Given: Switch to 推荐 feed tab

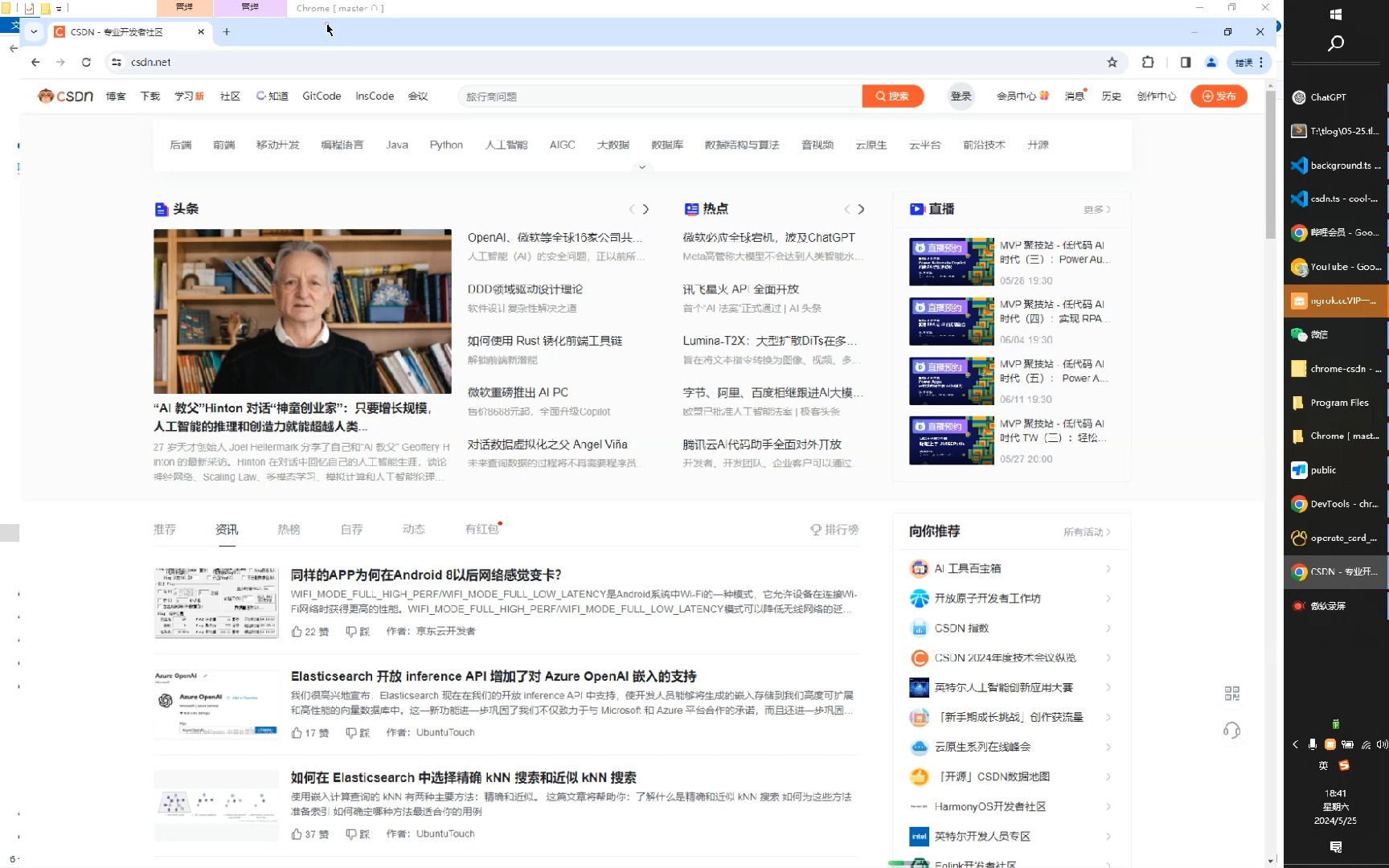Looking at the screenshot, I should pyautogui.click(x=165, y=530).
